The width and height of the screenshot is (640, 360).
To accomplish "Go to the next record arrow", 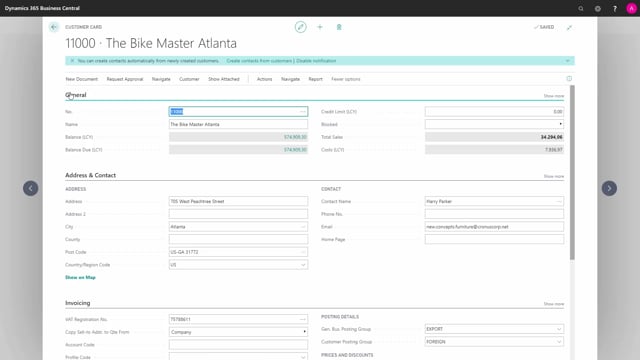I will click(x=609, y=188).
